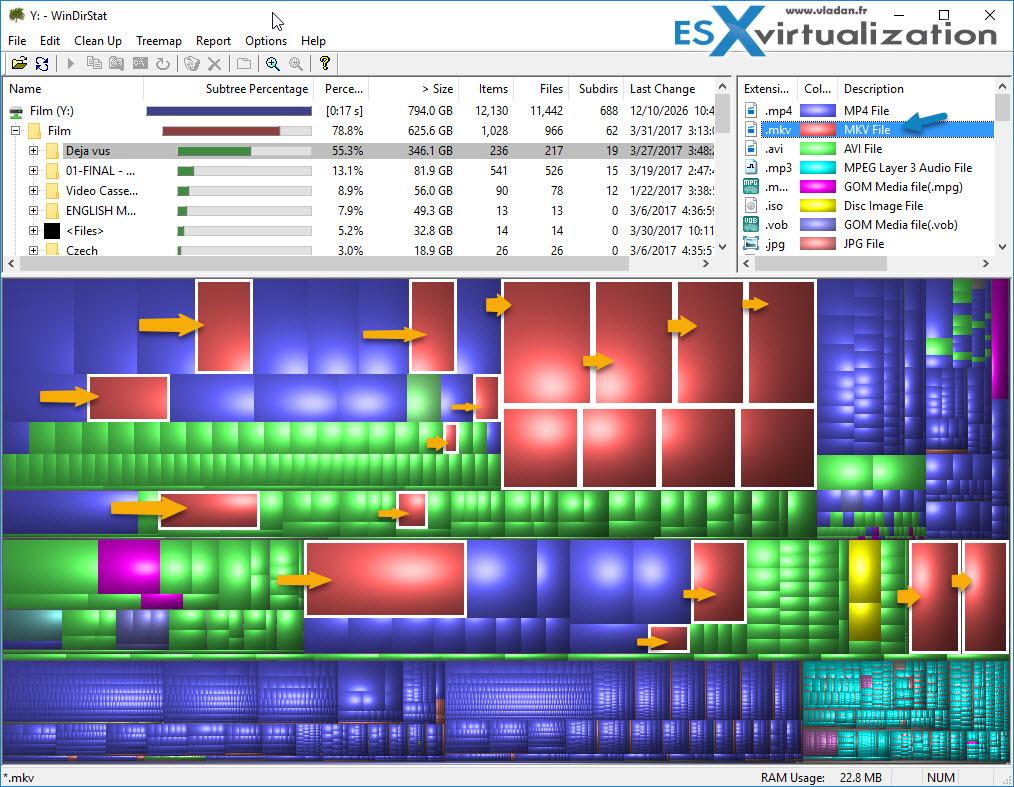Click the Copy Path toolbar icon

(94, 63)
